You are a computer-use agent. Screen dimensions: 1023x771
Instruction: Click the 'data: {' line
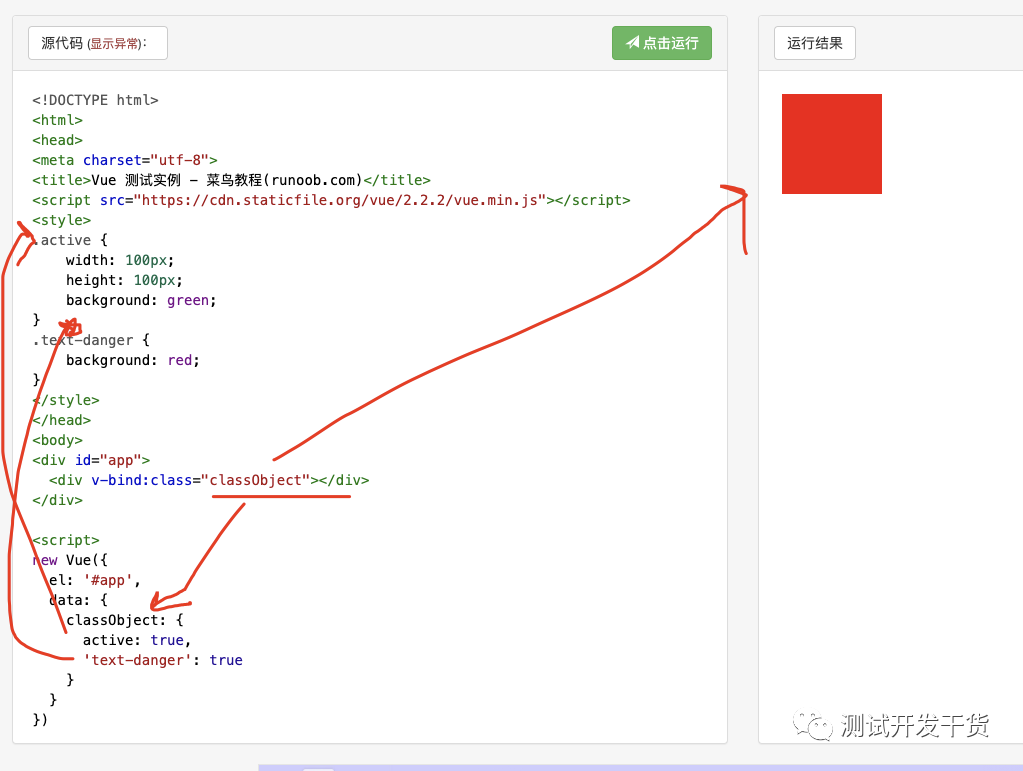(78, 600)
